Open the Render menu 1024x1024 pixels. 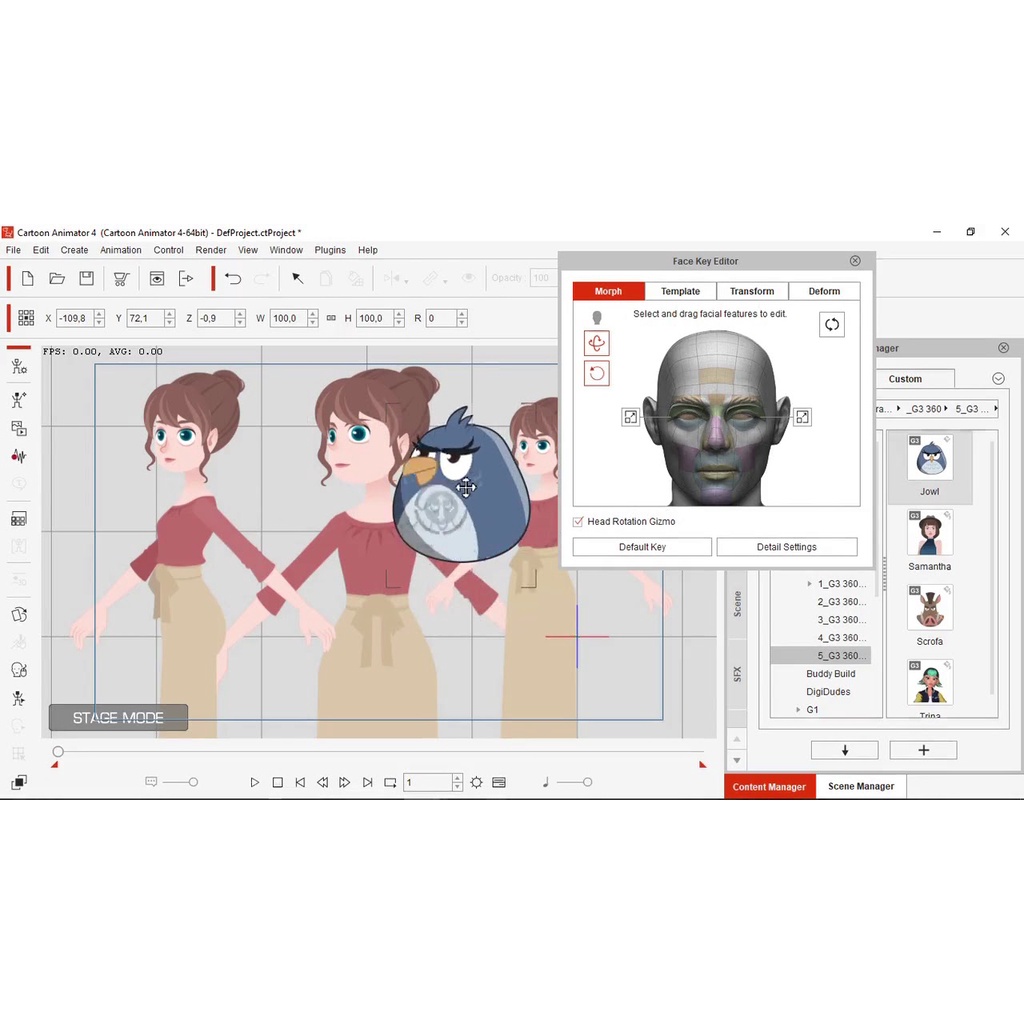pyautogui.click(x=210, y=250)
